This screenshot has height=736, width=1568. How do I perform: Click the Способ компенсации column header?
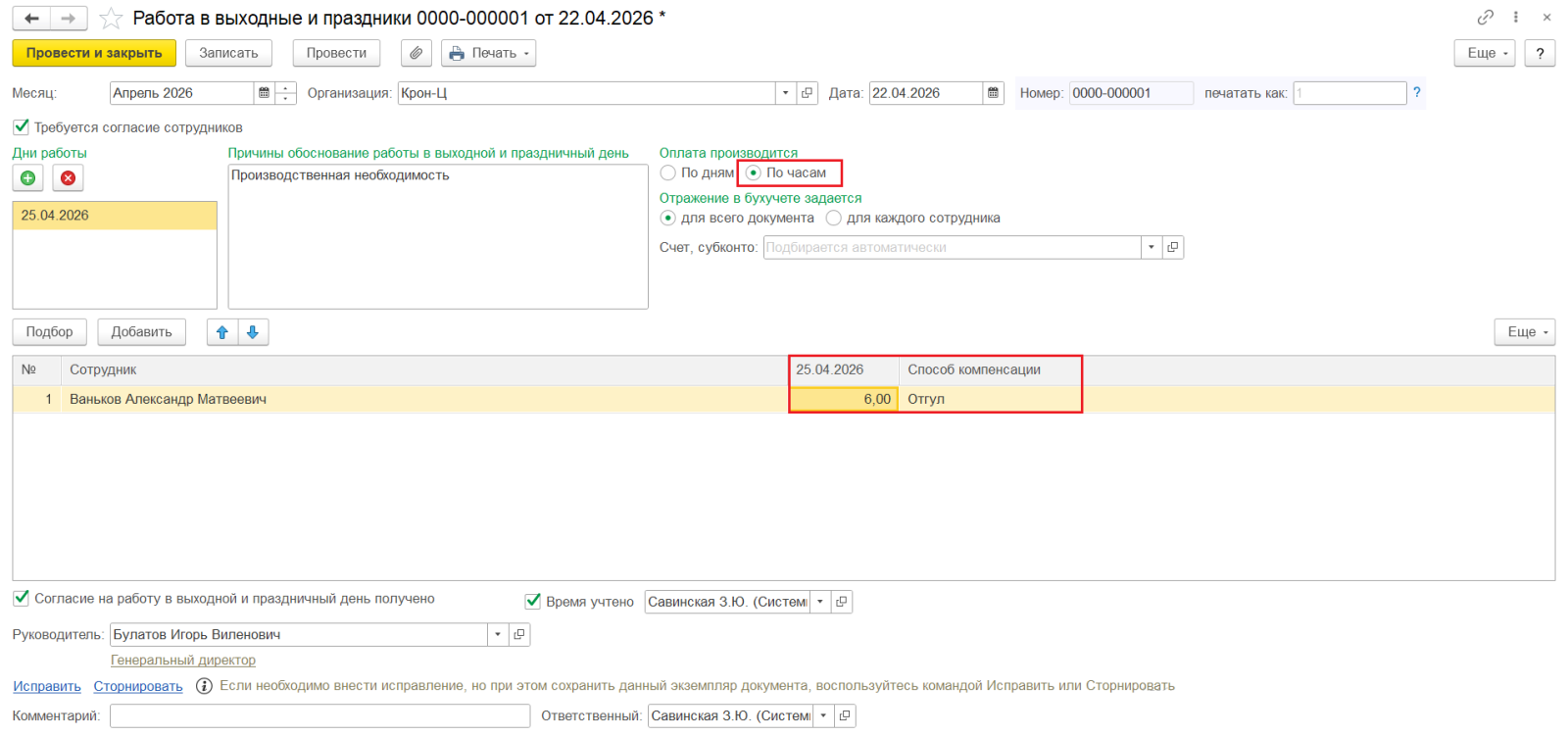[990, 369]
